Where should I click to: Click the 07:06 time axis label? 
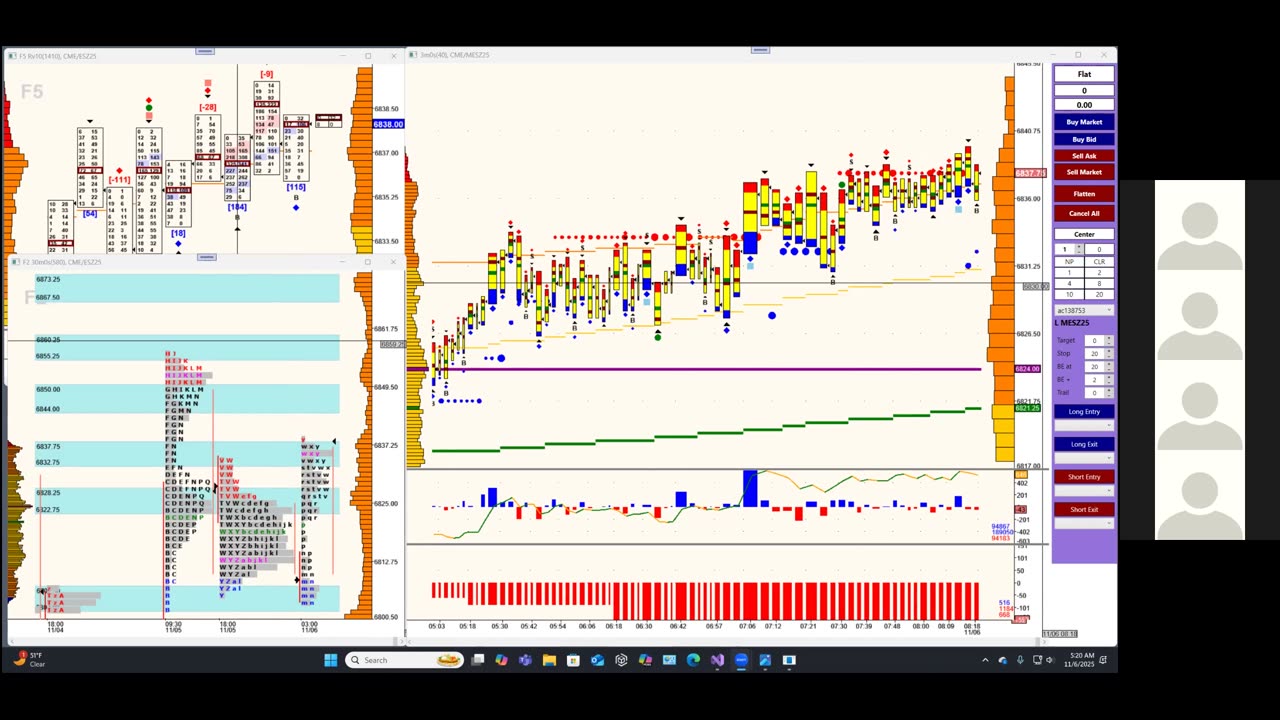(x=747, y=626)
